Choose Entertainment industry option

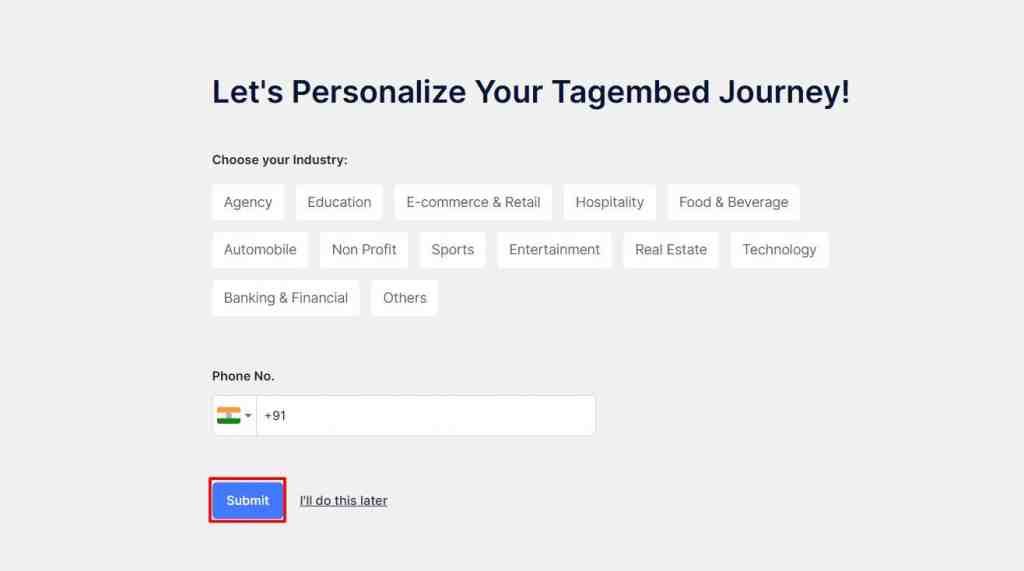point(554,250)
